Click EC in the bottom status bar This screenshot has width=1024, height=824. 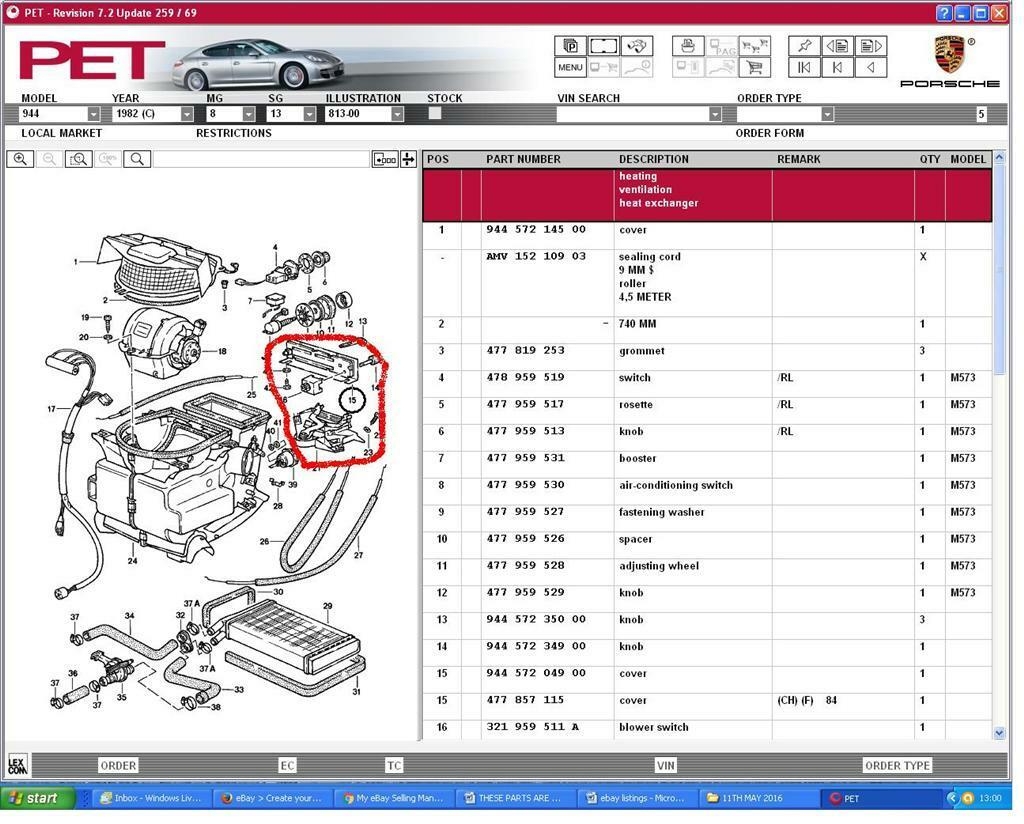[x=287, y=765]
